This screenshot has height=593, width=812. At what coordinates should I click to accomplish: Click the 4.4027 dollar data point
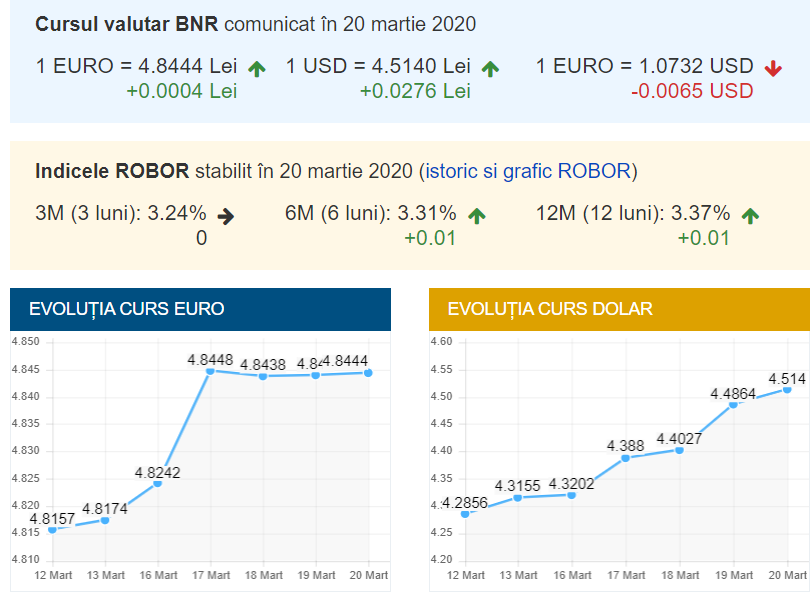point(679,450)
